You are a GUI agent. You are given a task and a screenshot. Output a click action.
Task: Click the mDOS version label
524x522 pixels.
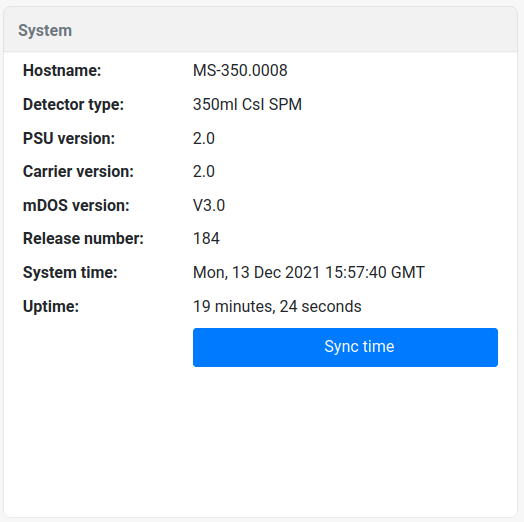(76, 205)
